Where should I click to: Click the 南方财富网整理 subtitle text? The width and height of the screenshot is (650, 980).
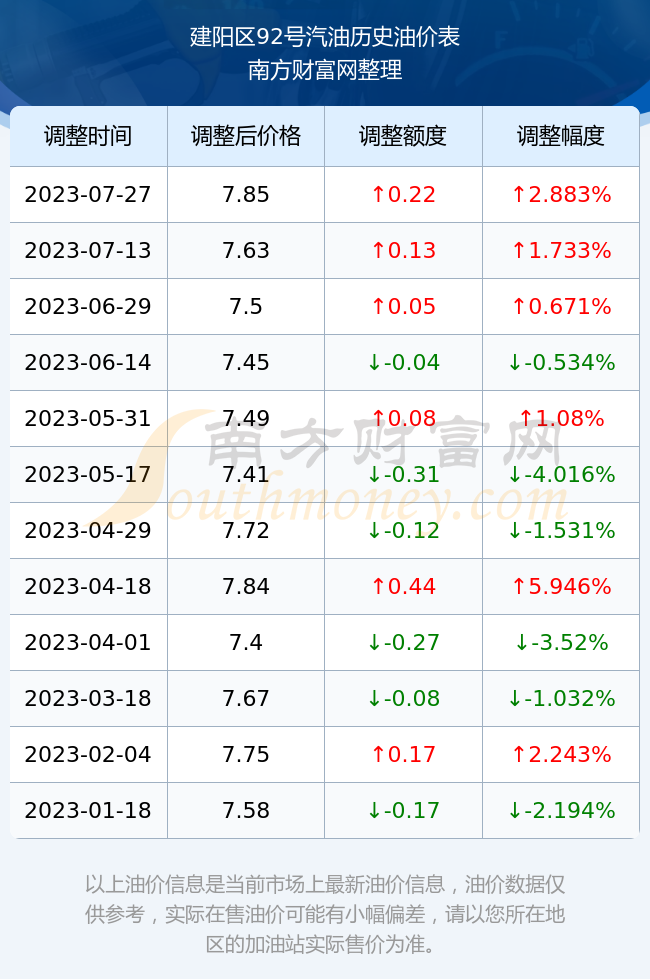click(x=325, y=69)
